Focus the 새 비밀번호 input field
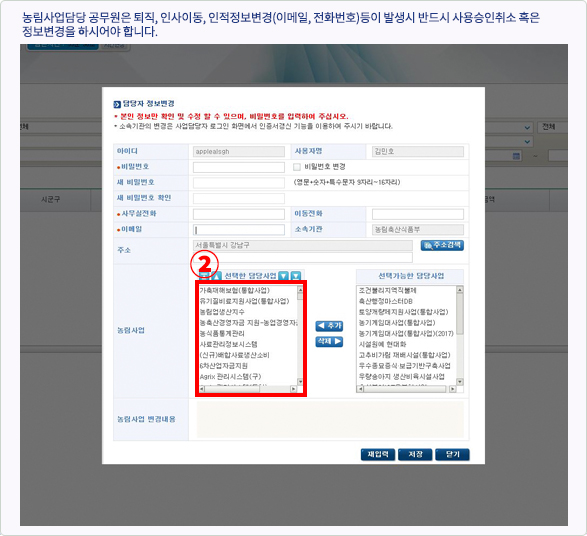The height and width of the screenshot is (536, 587). pyautogui.click(x=239, y=183)
